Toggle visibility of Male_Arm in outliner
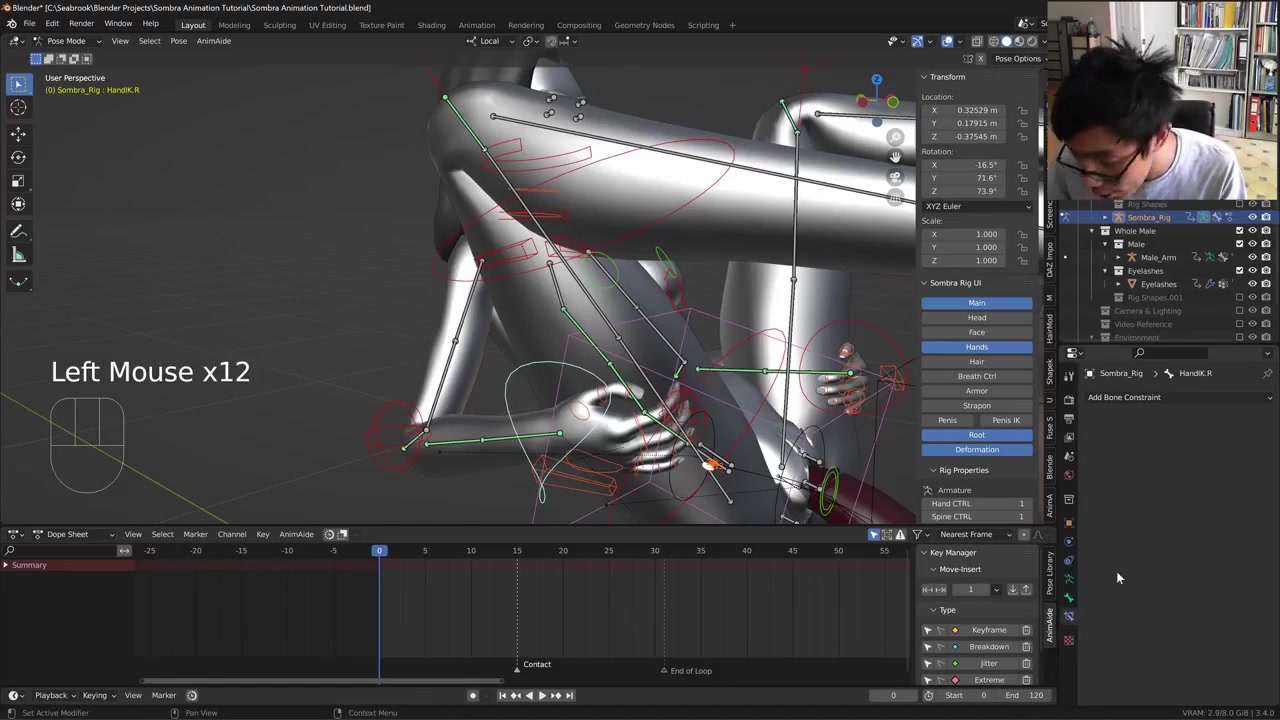 pyautogui.click(x=1252, y=257)
